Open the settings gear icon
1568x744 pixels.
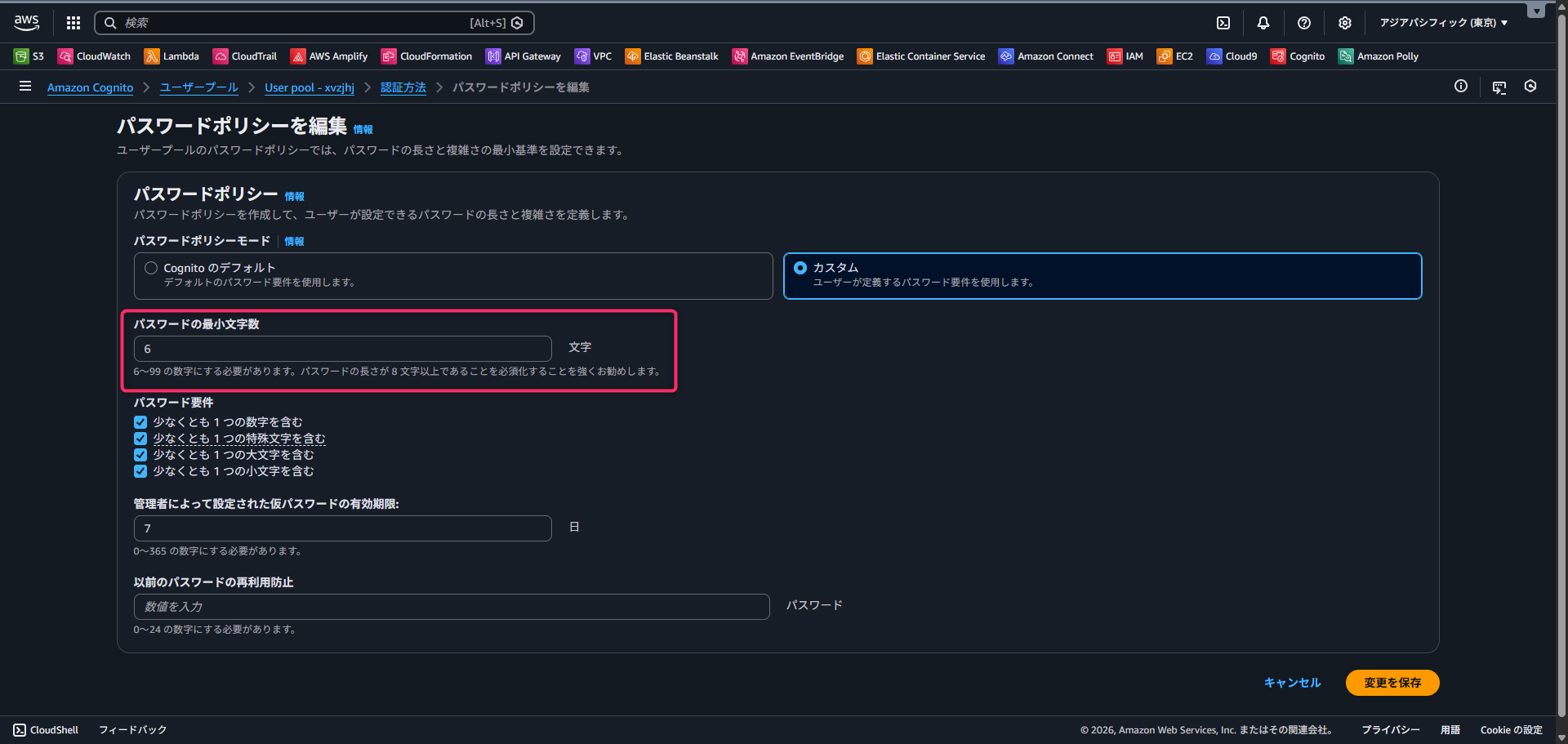tap(1345, 23)
